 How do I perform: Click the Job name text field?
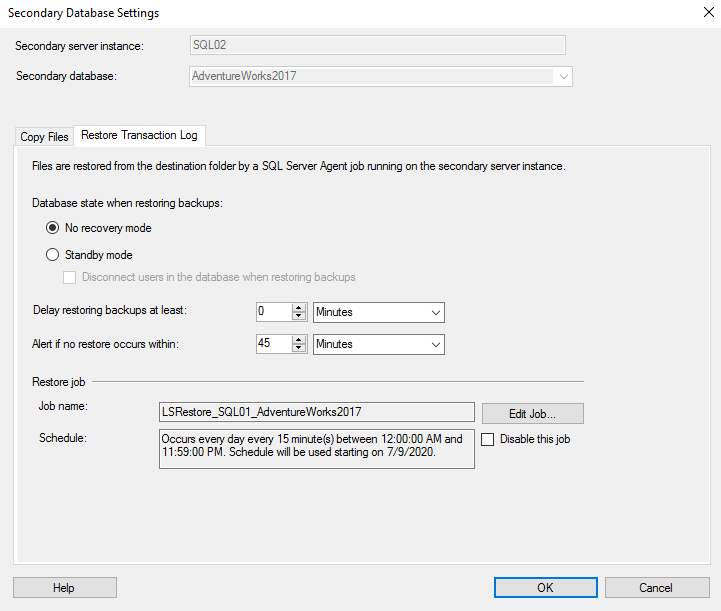[x=317, y=412]
